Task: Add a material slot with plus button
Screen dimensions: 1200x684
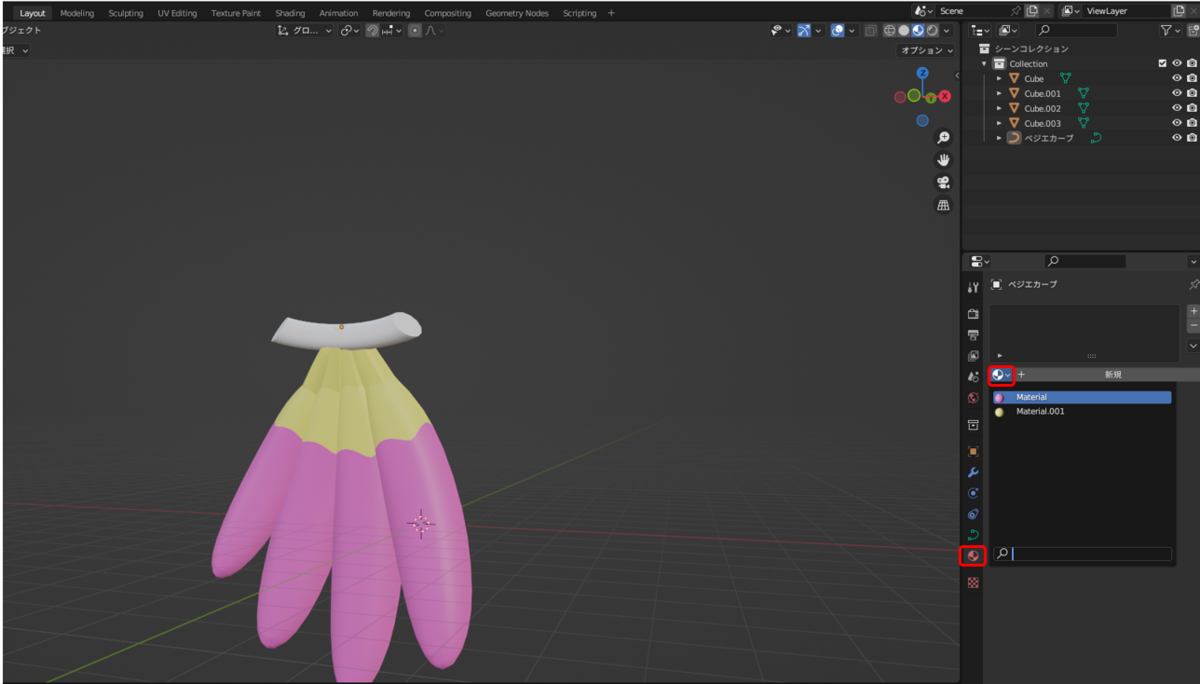Action: [1193, 312]
